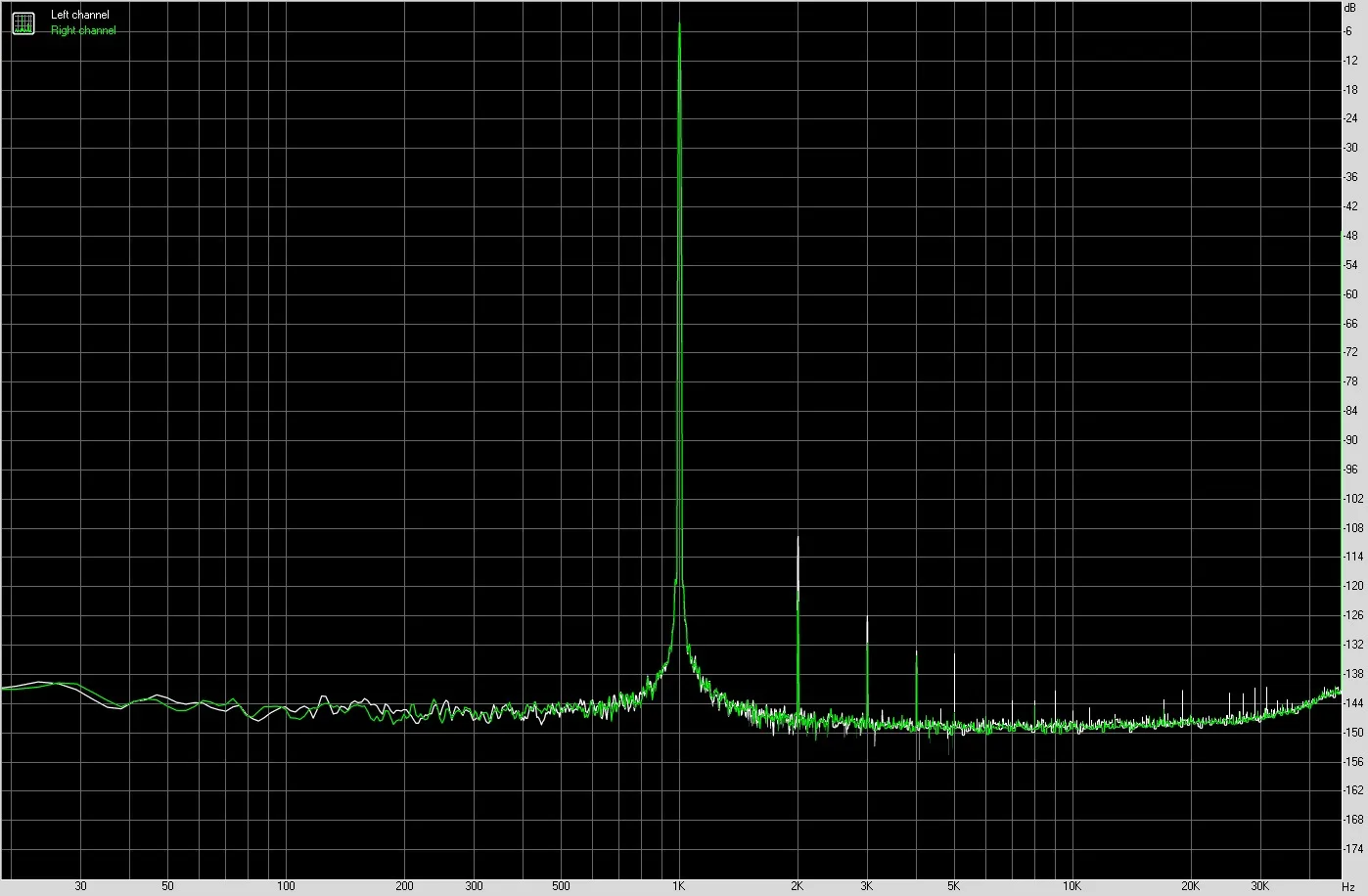Click the -138 dB axis label

pyautogui.click(x=1353, y=674)
